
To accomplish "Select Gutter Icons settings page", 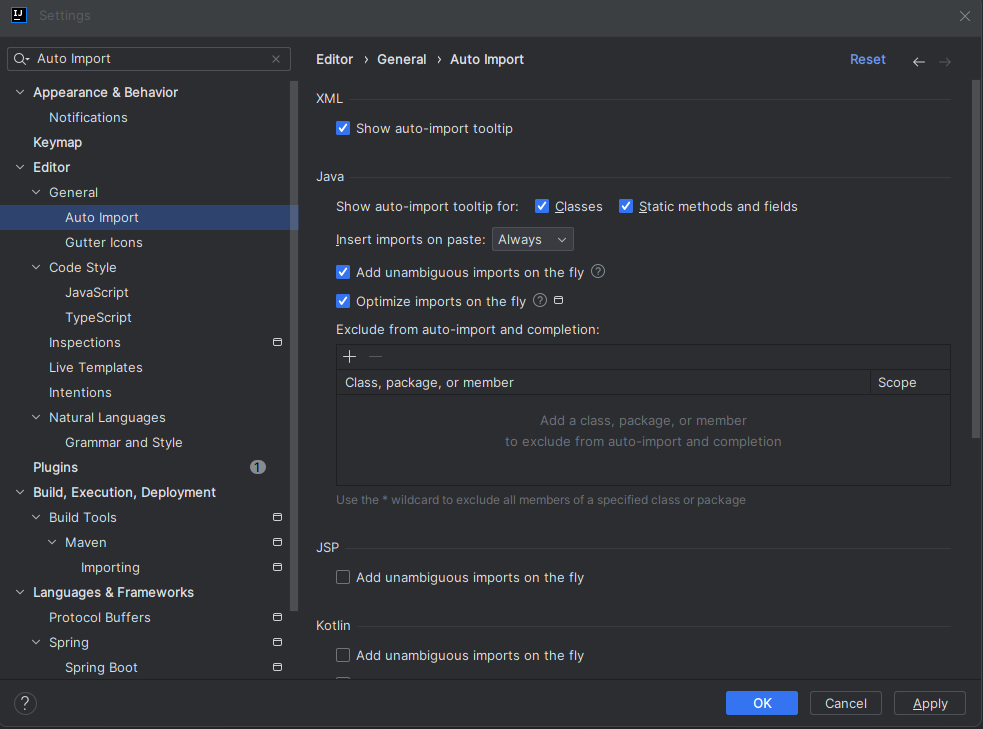I will pos(104,242).
